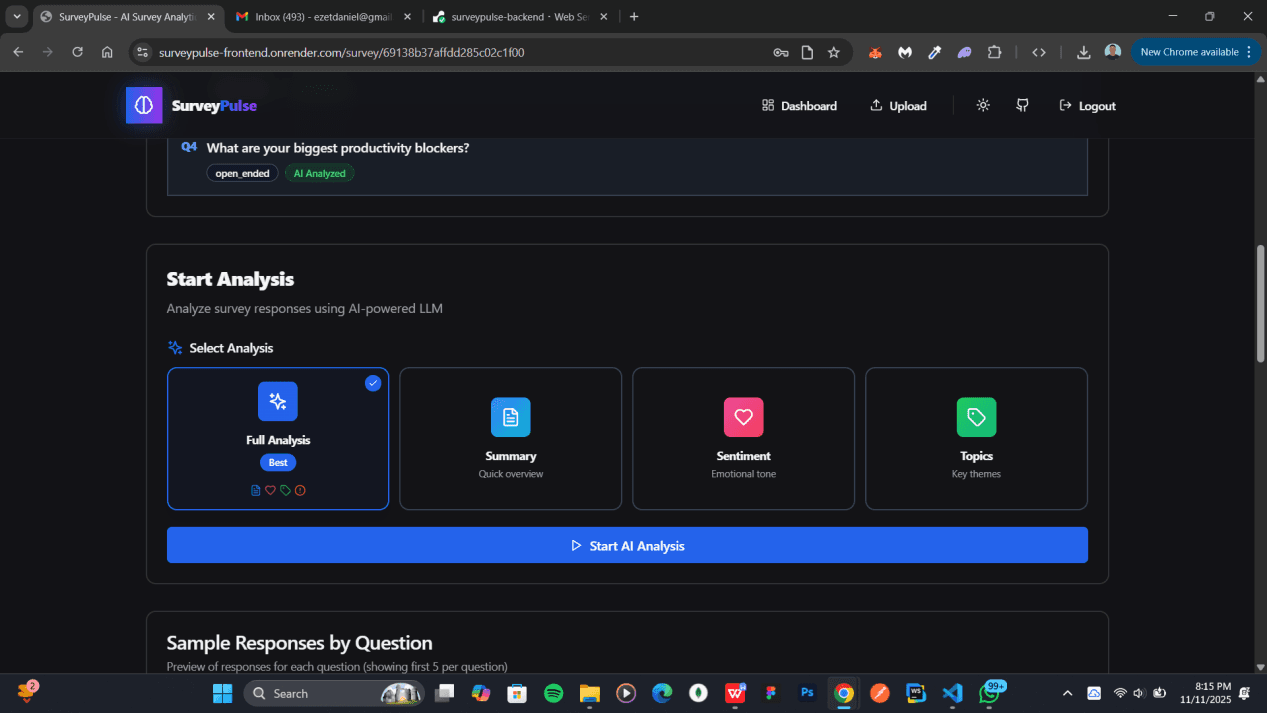Open the purple ghost extension
This screenshot has width=1267, height=713.
pos(964,52)
